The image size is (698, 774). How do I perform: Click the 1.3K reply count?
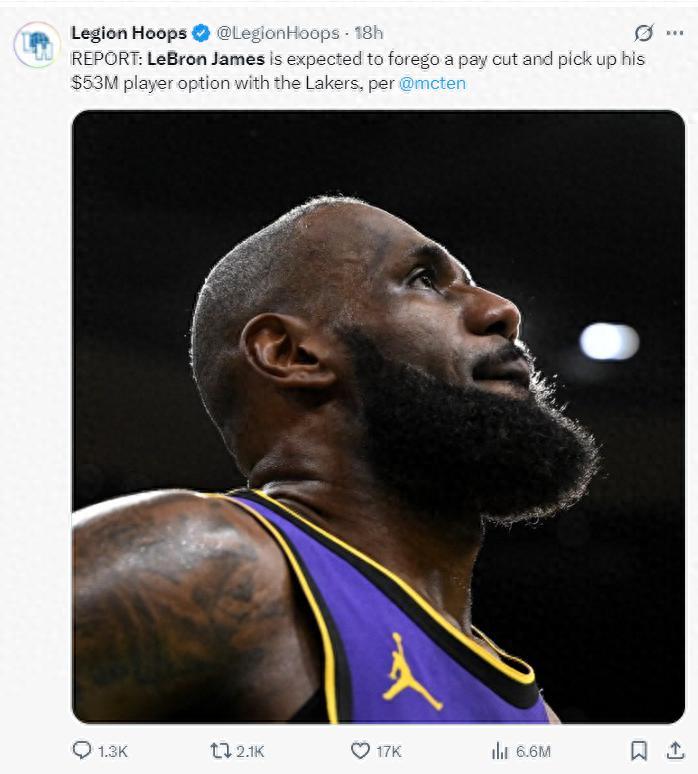point(114,751)
